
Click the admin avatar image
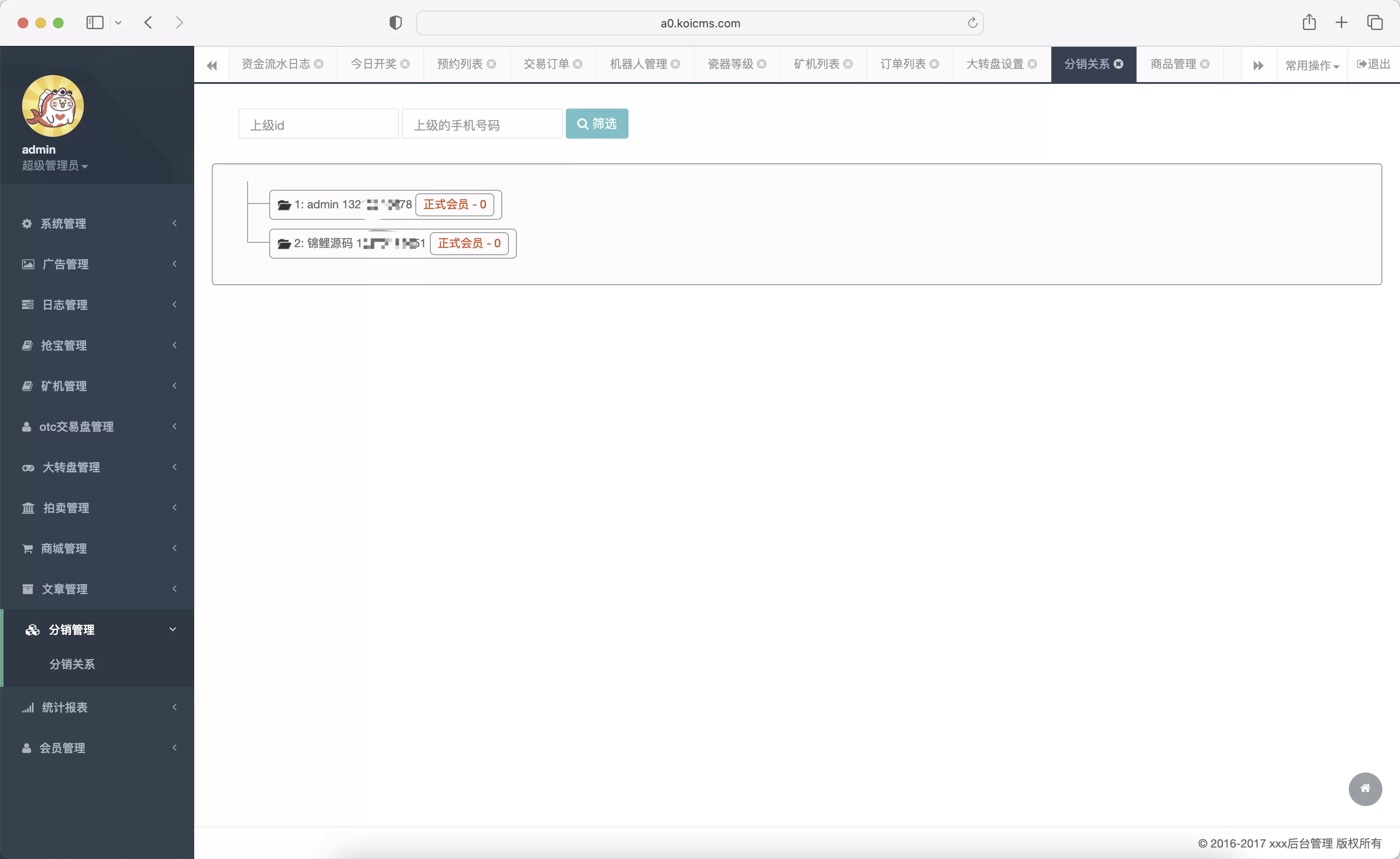[x=53, y=106]
